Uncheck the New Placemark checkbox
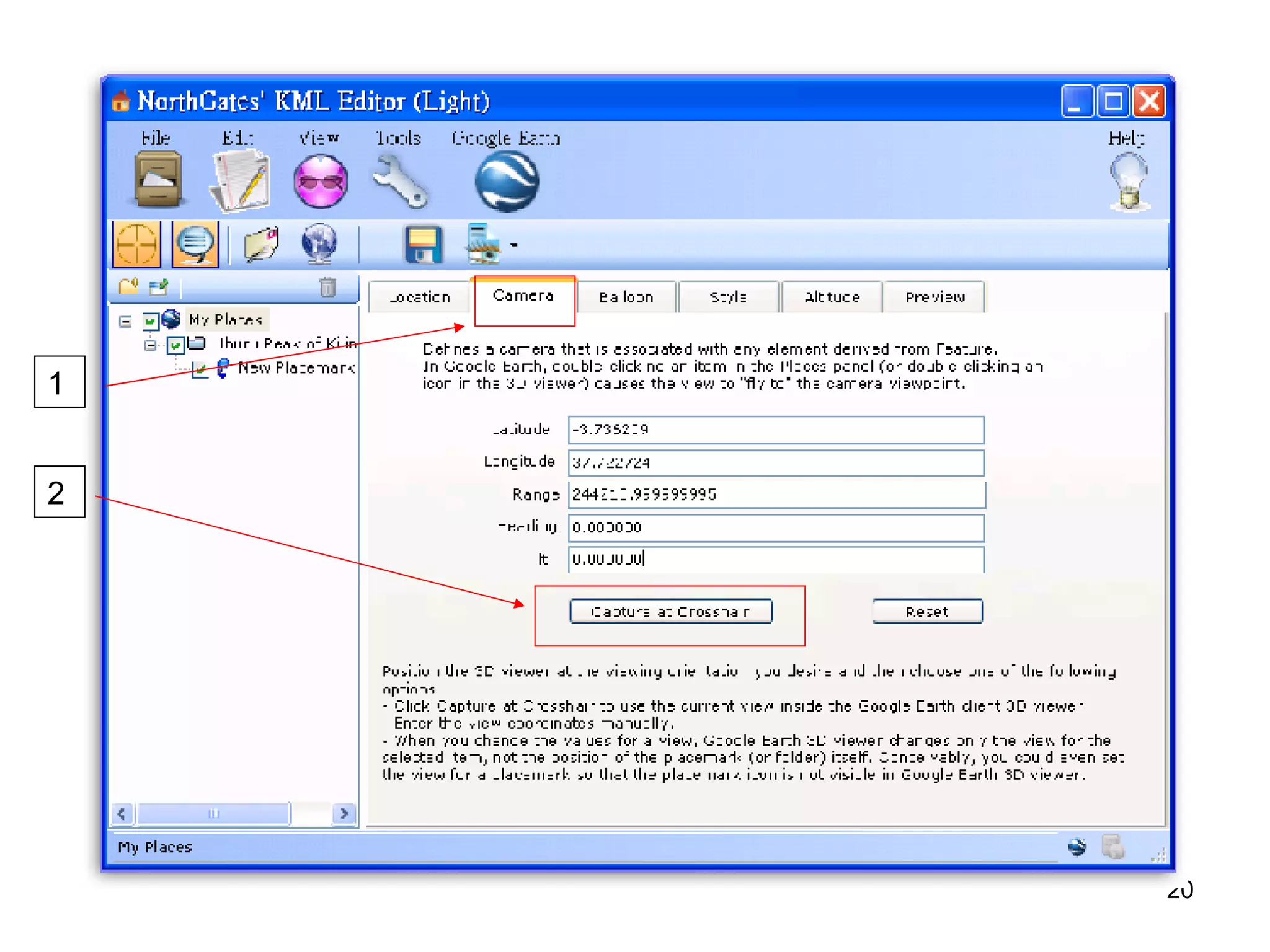The height and width of the screenshot is (952, 1270). click(x=200, y=370)
